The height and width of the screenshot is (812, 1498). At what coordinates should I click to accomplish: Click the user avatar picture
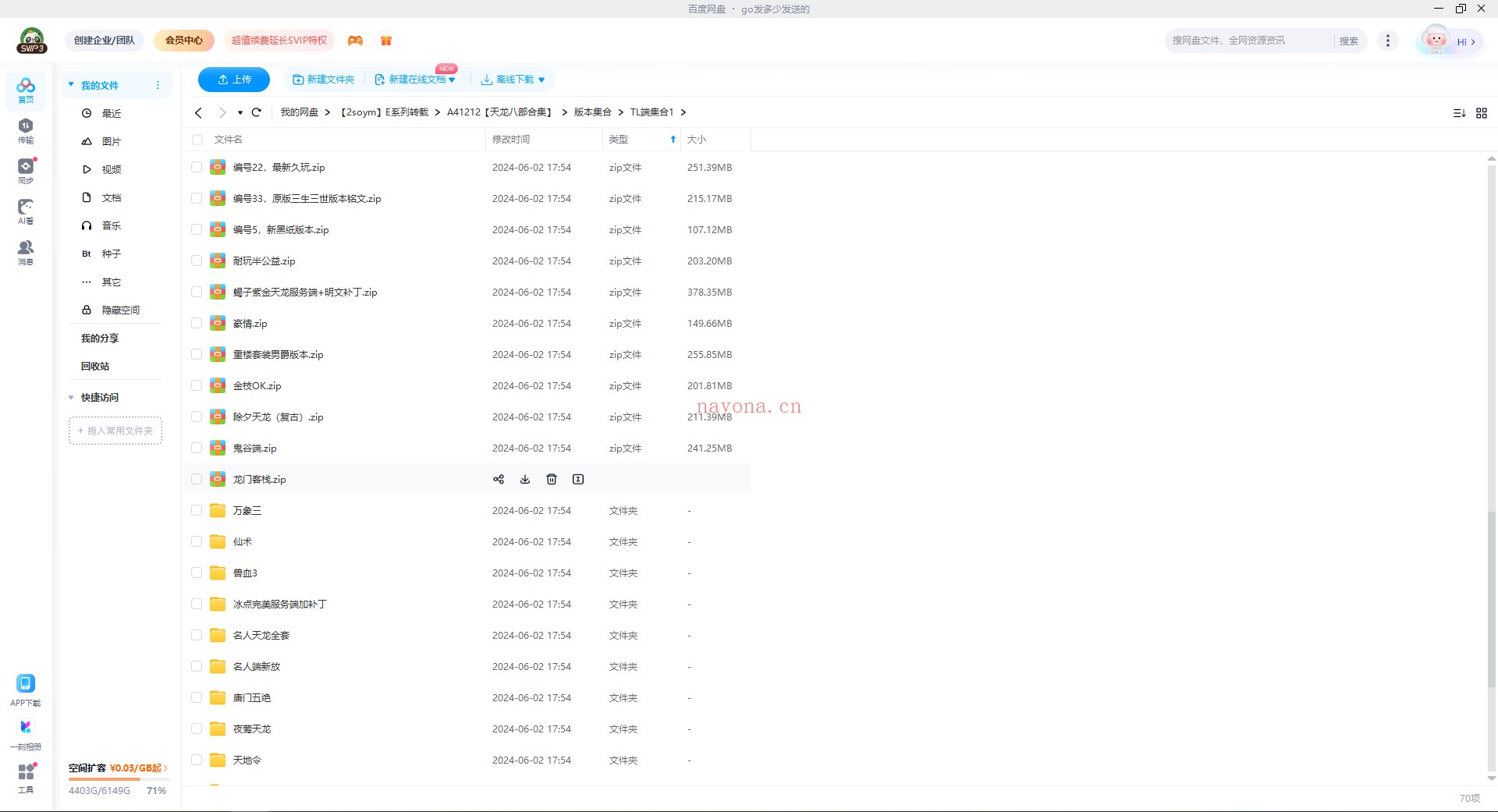pyautogui.click(x=1436, y=40)
